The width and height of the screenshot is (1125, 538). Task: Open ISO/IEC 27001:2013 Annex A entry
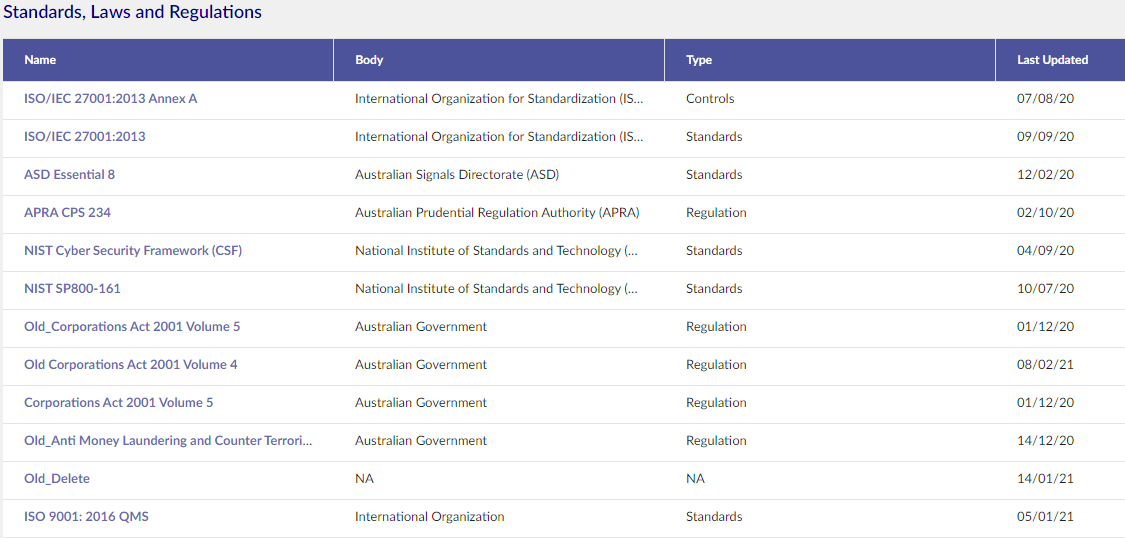tap(110, 99)
